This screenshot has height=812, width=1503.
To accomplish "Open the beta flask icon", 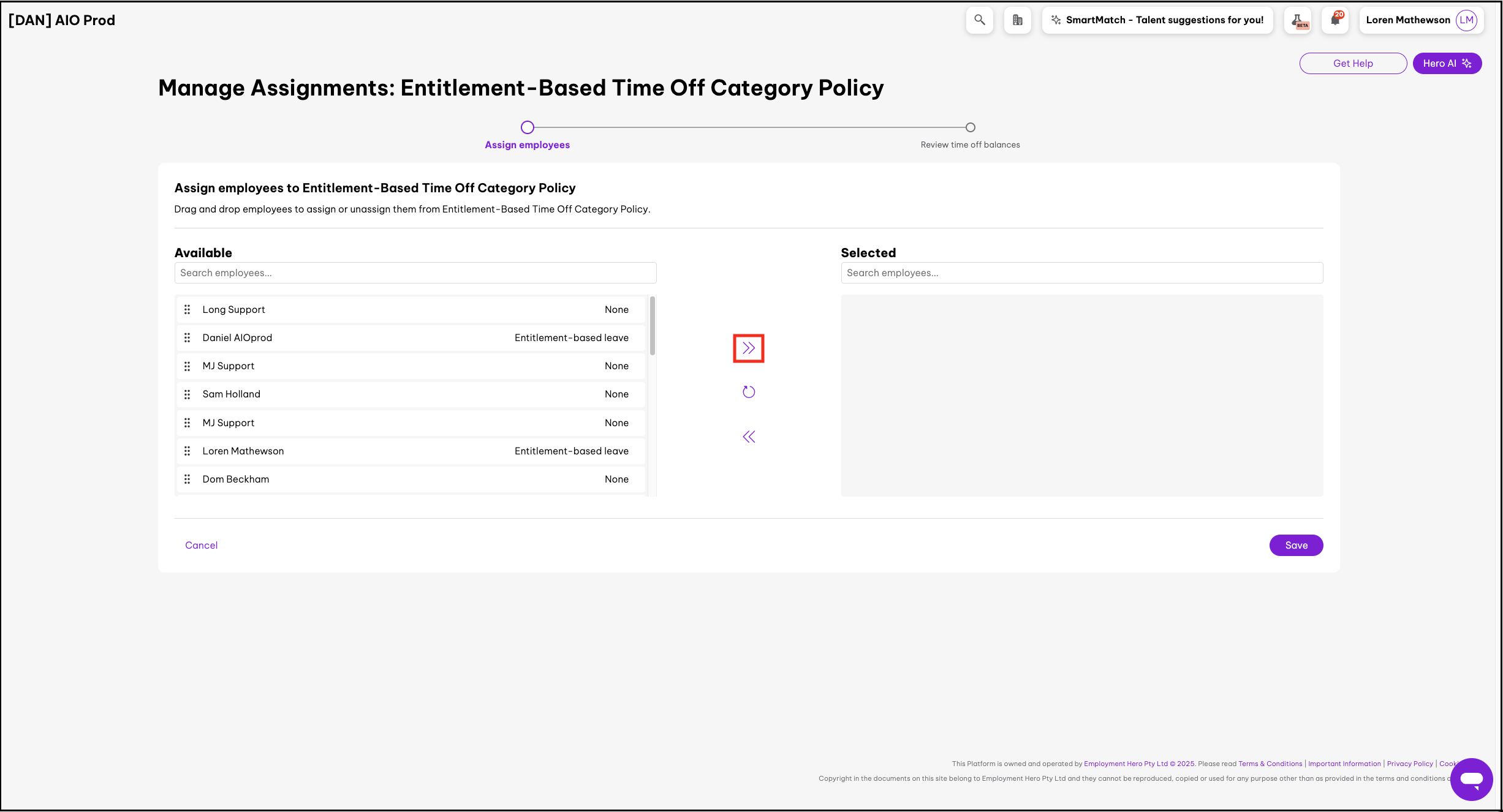I will click(x=1298, y=20).
